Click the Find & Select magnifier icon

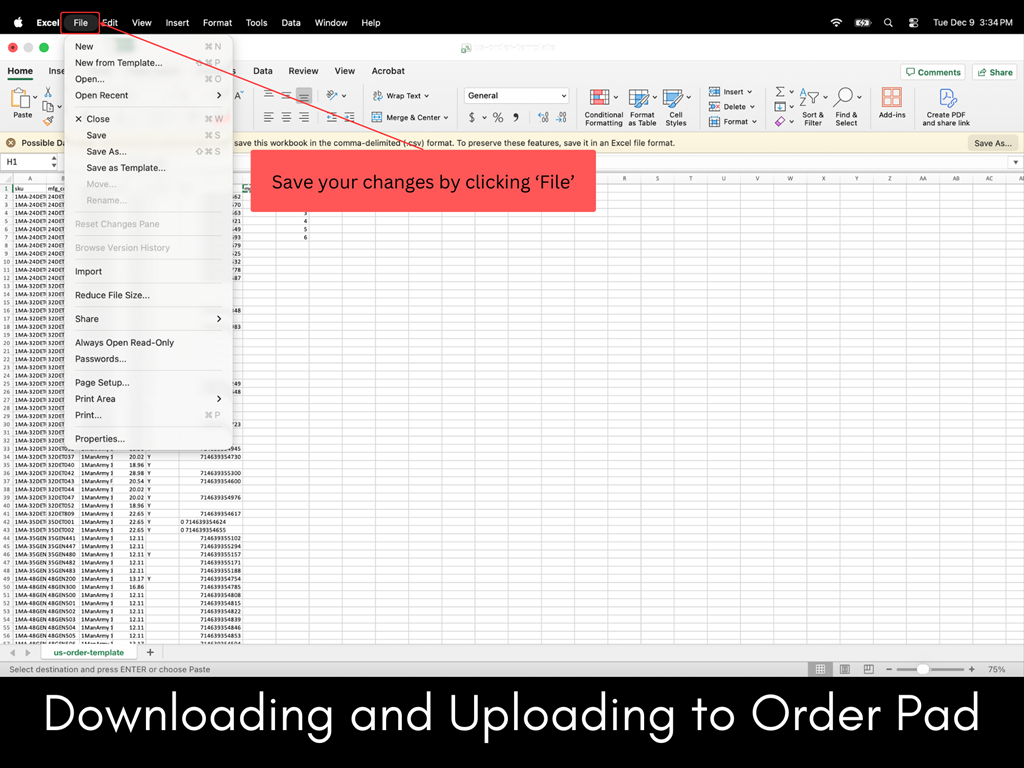pos(846,98)
